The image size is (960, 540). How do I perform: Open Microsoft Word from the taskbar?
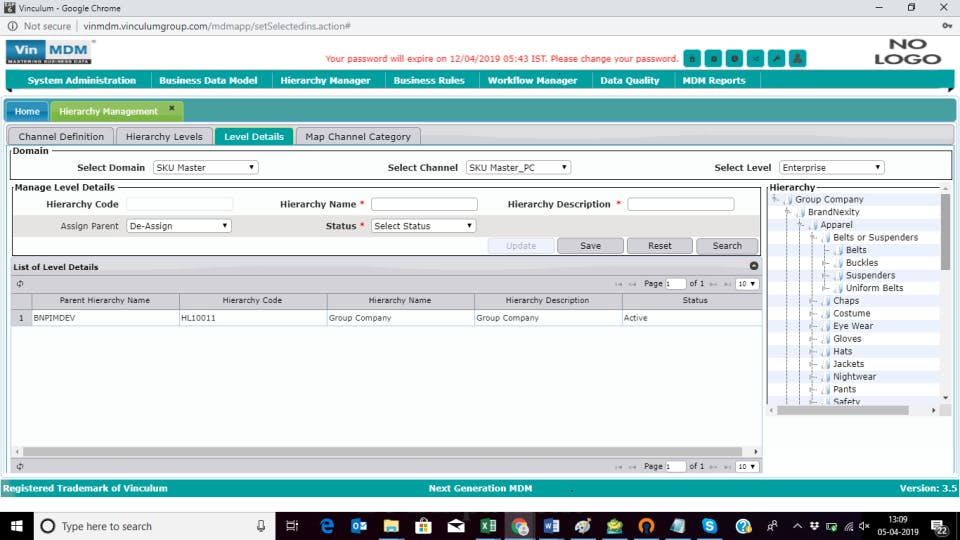pos(551,526)
